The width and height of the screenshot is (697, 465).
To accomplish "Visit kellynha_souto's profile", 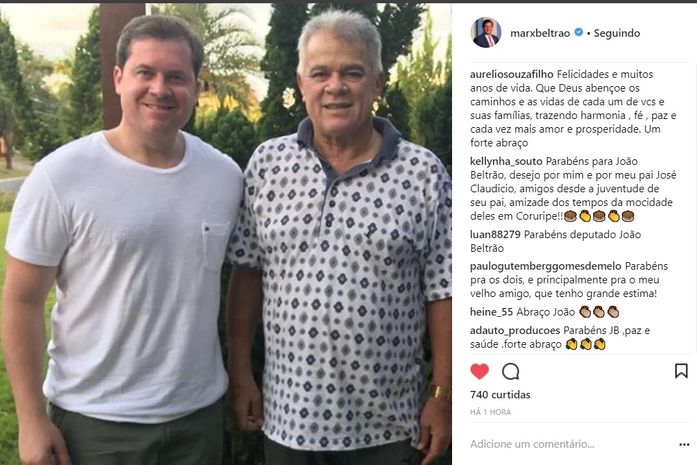I will click(506, 161).
